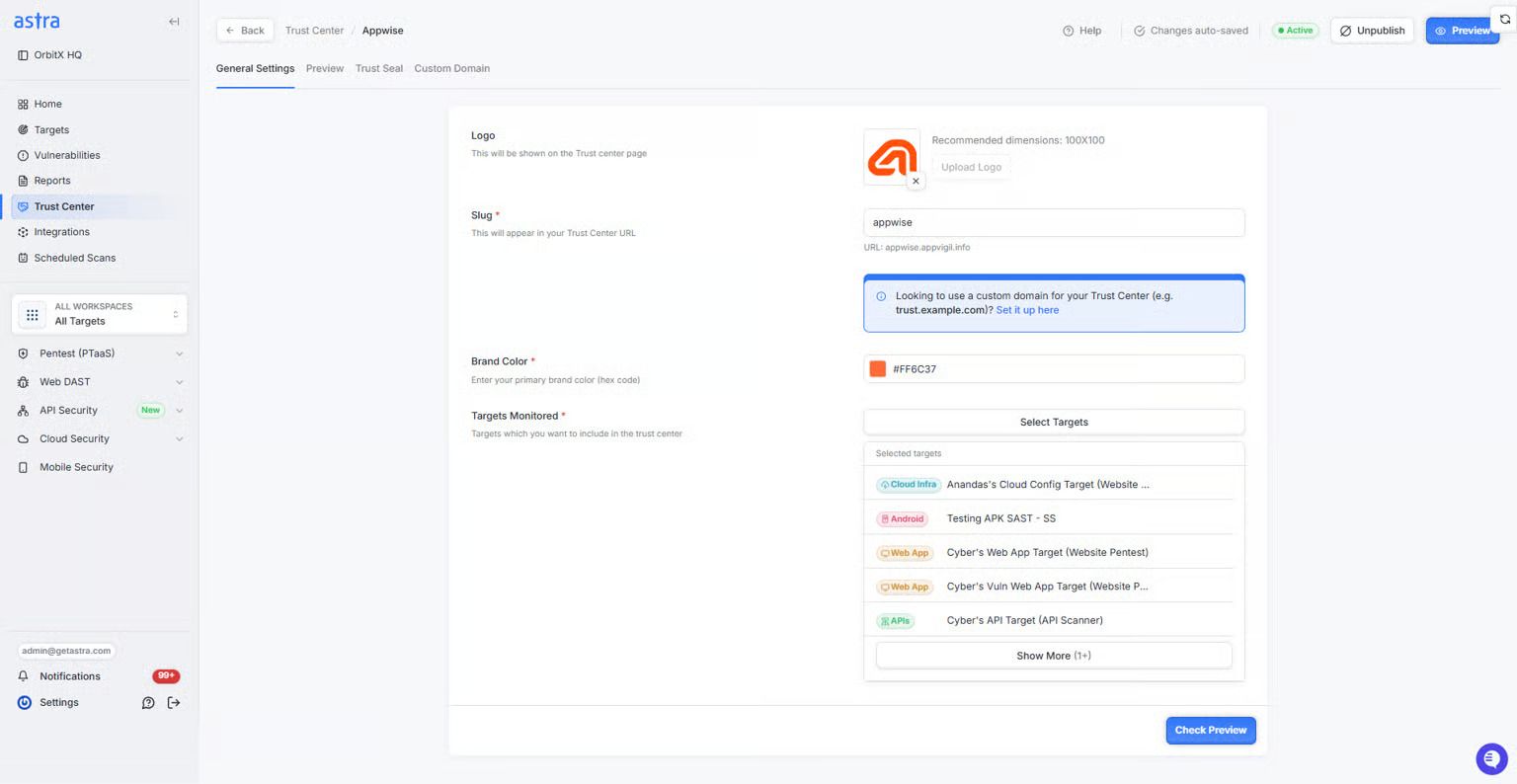
Task: Open the Home sidebar item
Action: 47,104
